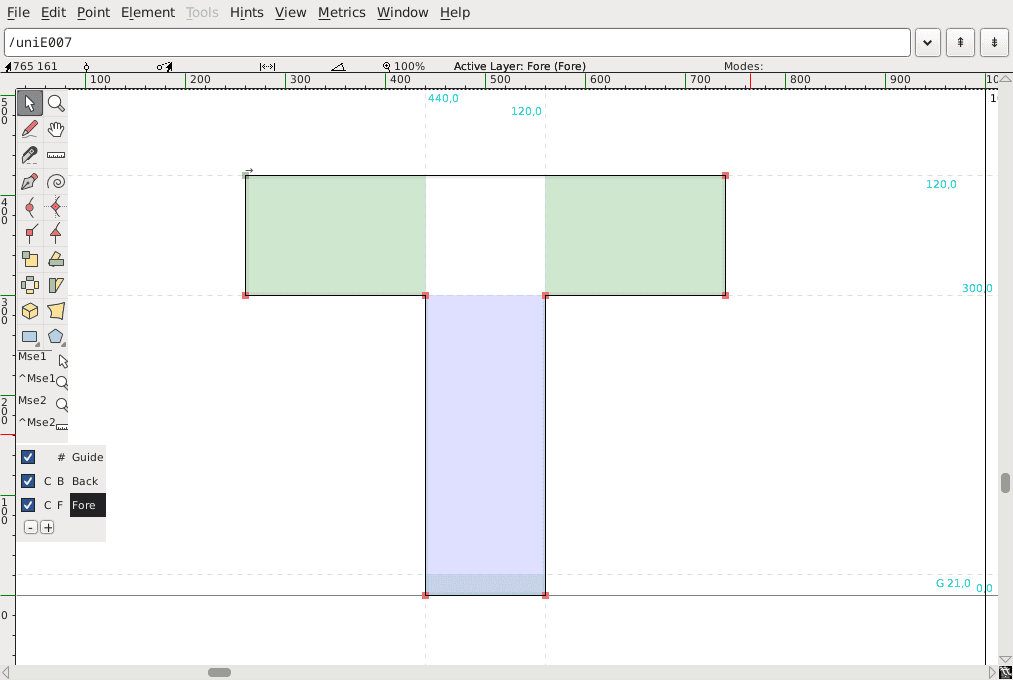Select the Perspective transform tool

coord(56,311)
